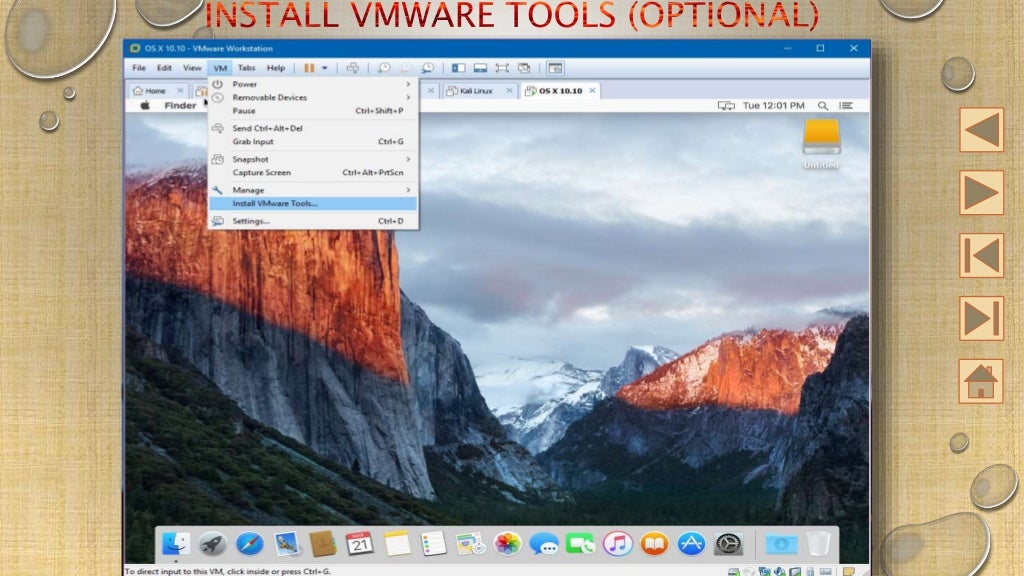
Task: Open FaceTime from the dock
Action: 581,543
